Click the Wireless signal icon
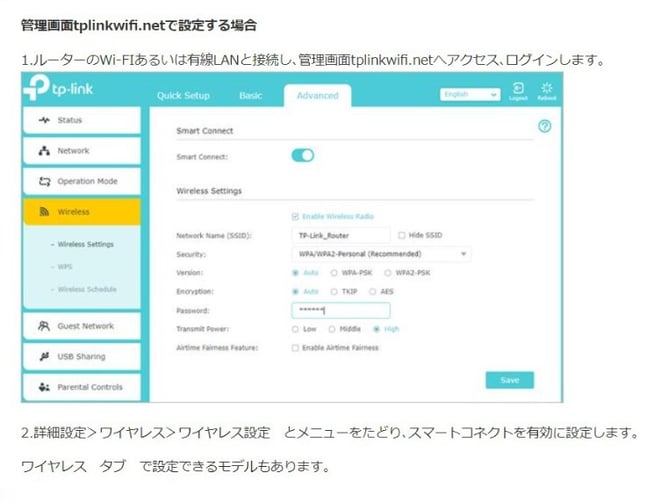This screenshot has width=661, height=502. point(44,212)
